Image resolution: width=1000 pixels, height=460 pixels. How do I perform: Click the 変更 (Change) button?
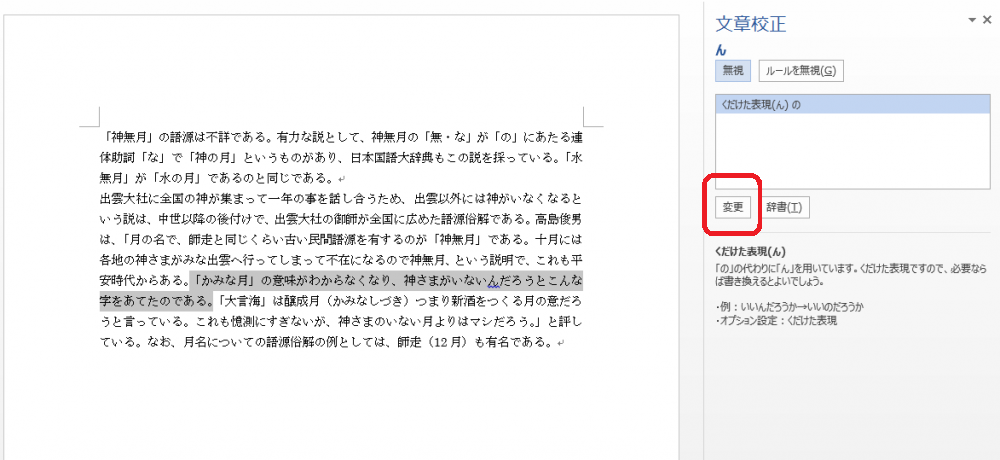(x=733, y=207)
